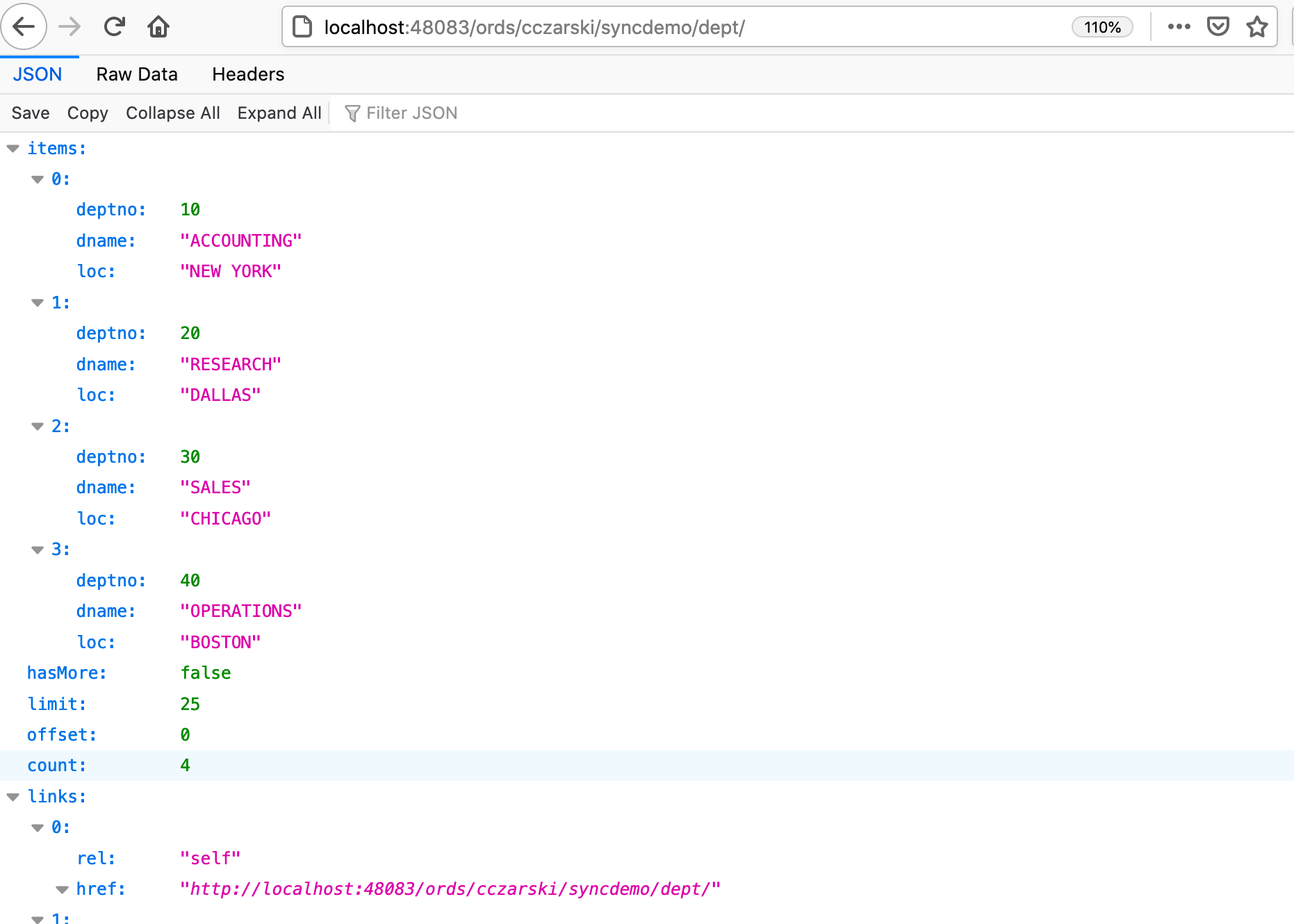This screenshot has height=924, width=1294.
Task: Click the Collapse All option
Action: (172, 113)
